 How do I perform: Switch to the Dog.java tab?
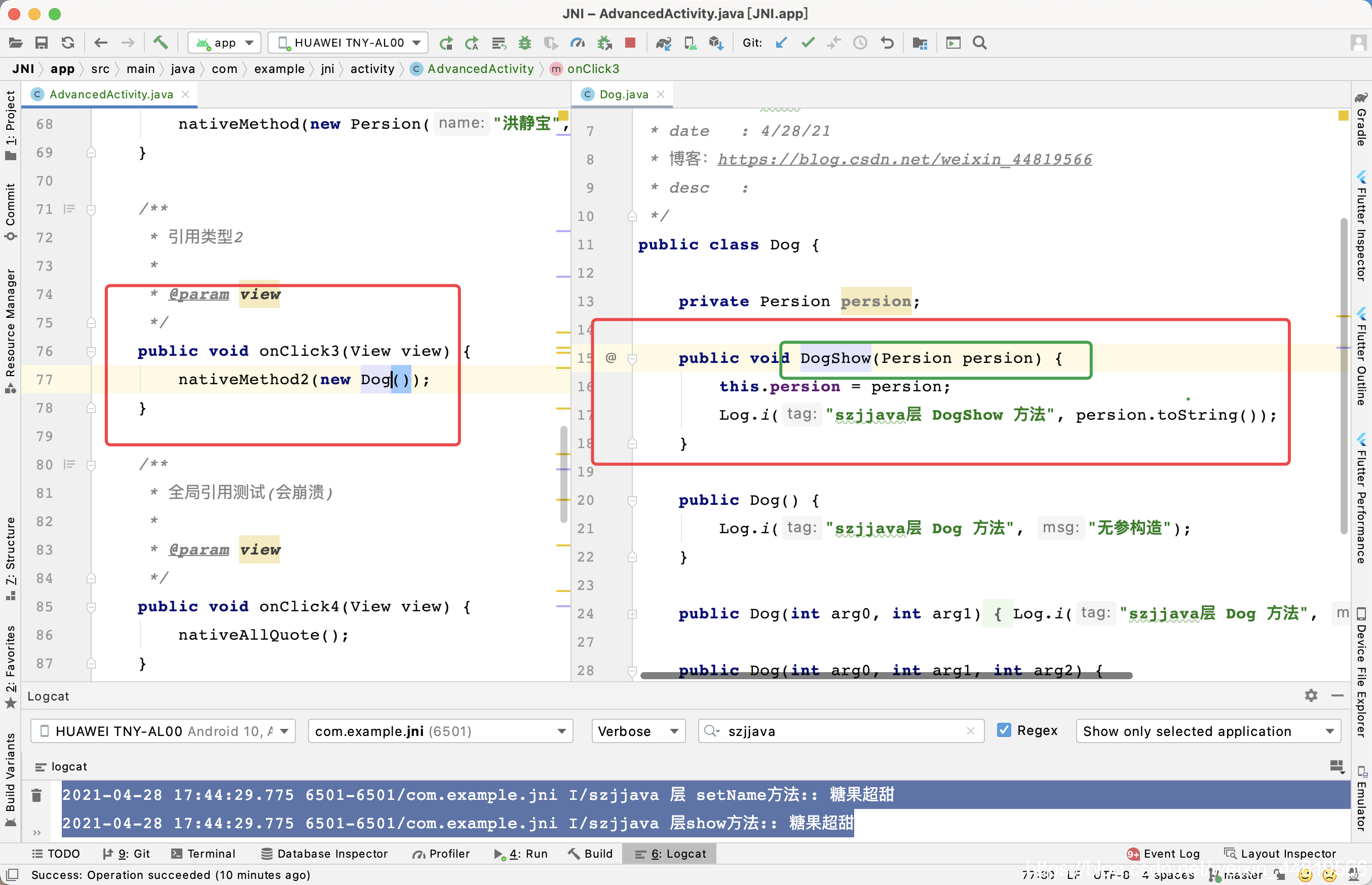[620, 94]
